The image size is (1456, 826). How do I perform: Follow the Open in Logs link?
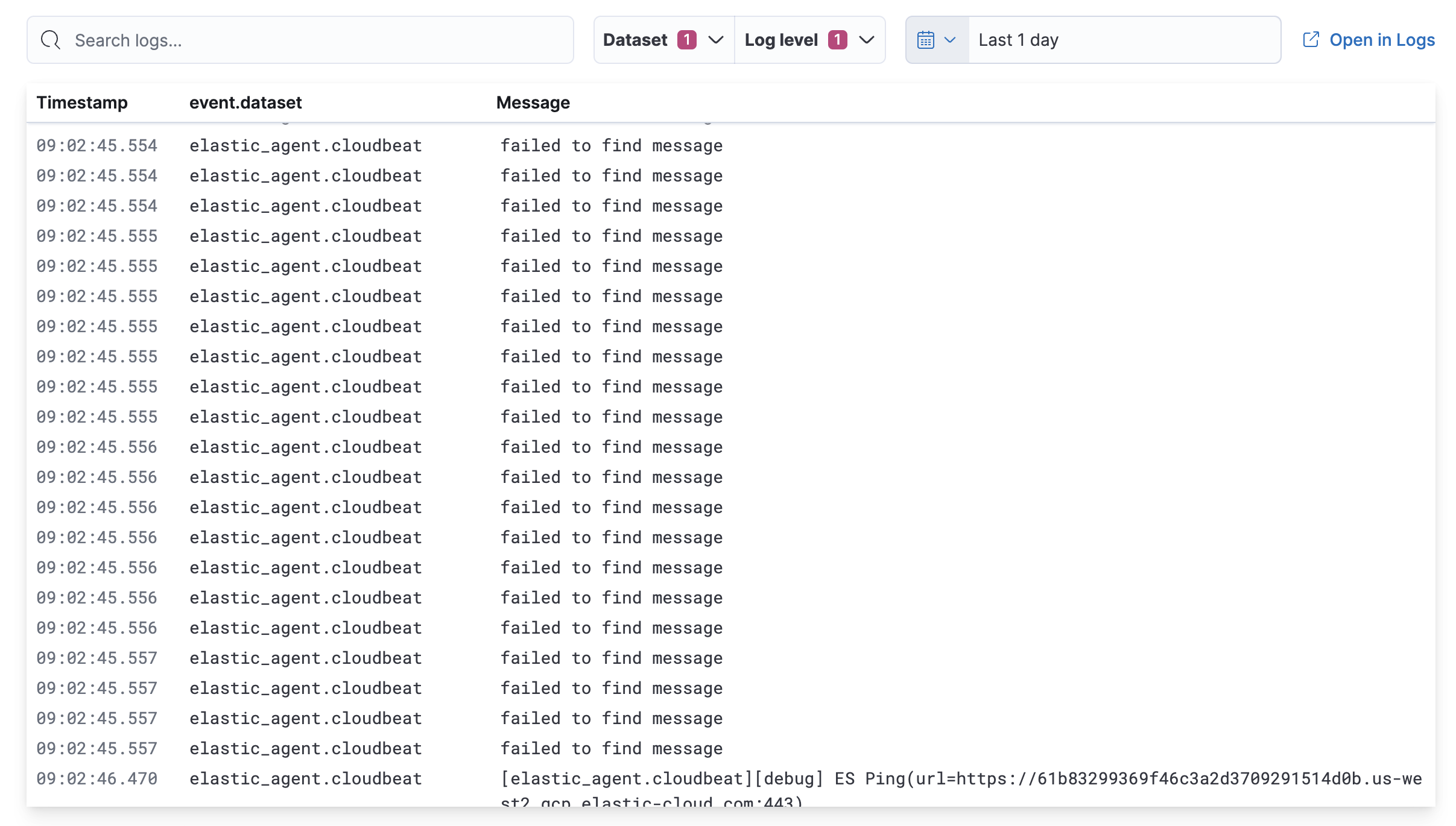coord(1382,39)
